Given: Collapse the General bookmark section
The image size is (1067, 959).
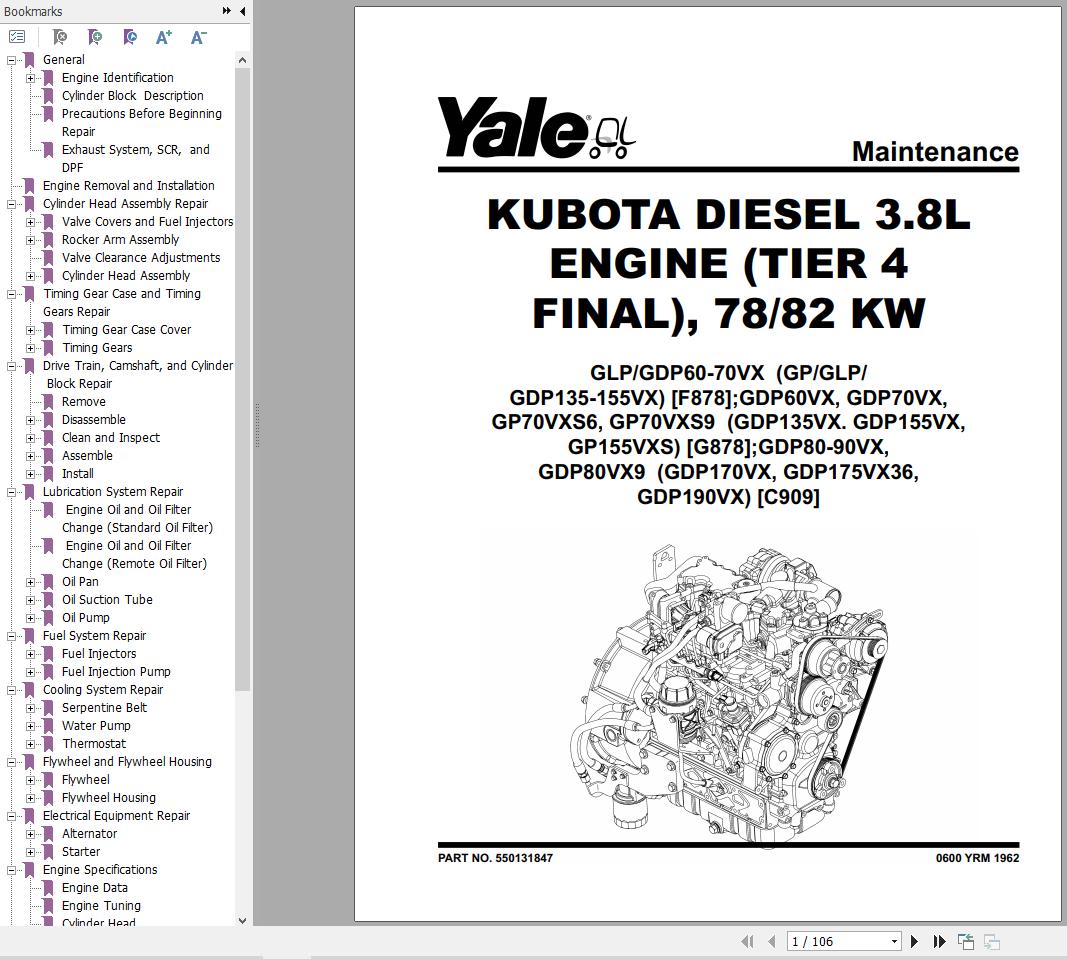Looking at the screenshot, I should (x=11, y=60).
